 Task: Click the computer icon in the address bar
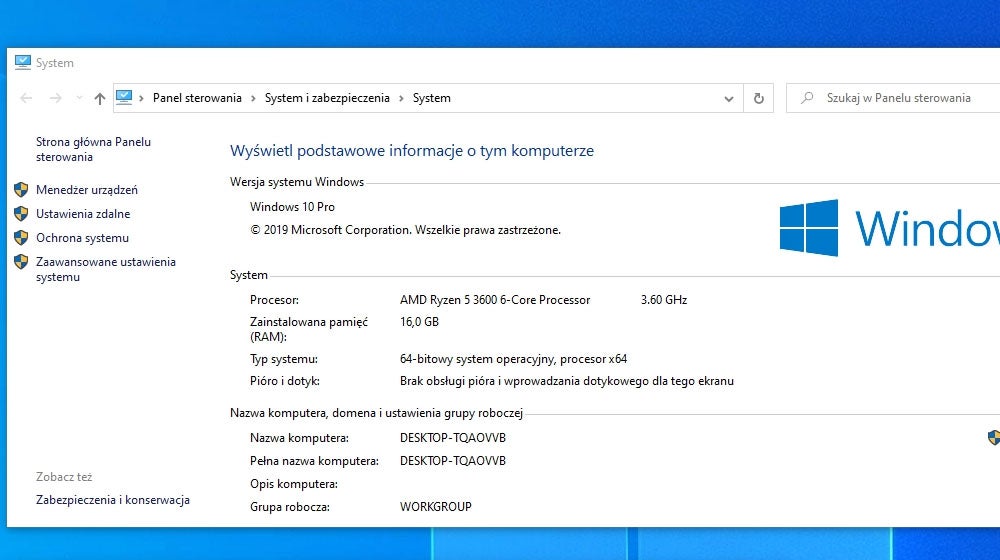[124, 98]
